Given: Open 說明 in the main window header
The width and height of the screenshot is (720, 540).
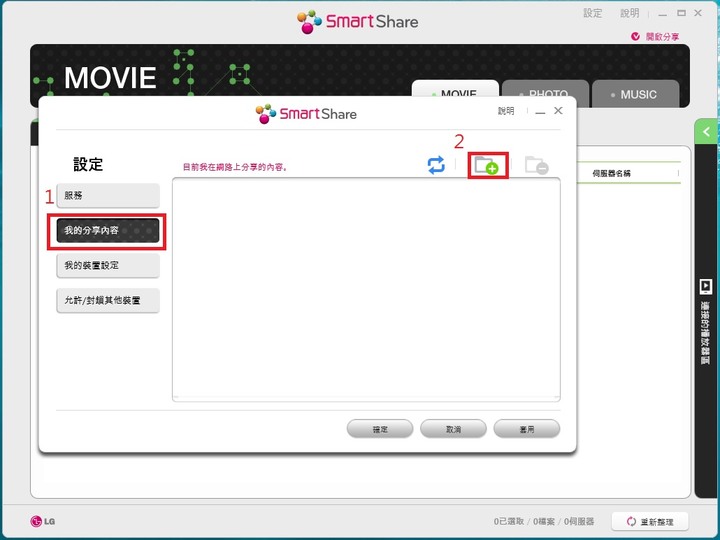Looking at the screenshot, I should [x=630, y=13].
